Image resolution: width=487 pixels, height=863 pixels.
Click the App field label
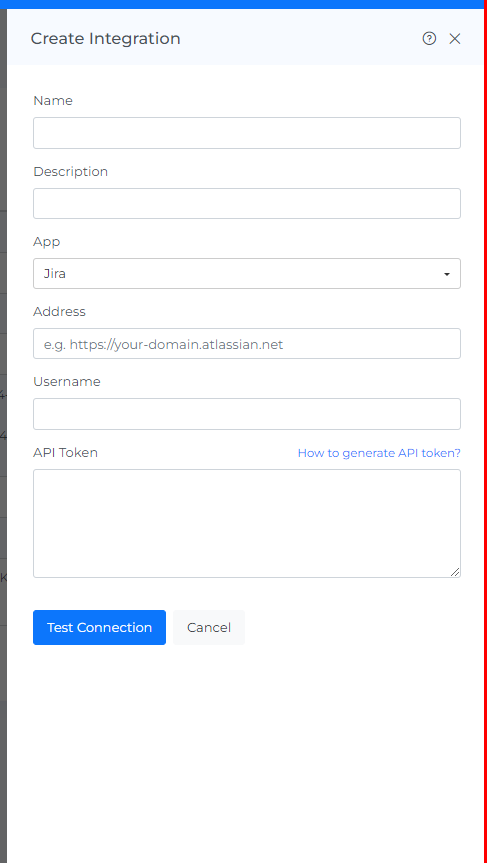pos(47,242)
